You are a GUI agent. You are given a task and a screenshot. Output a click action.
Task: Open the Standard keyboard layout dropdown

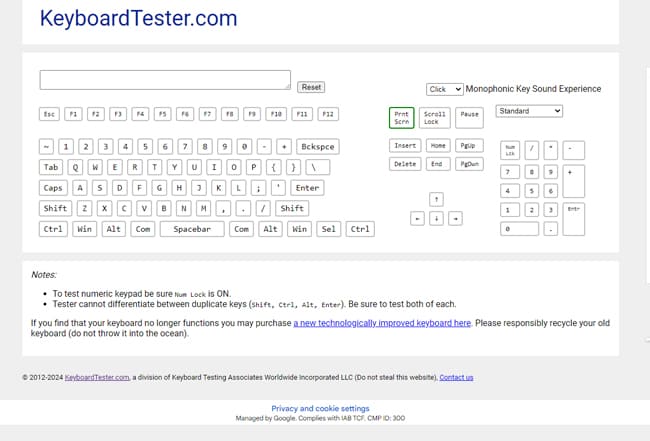tap(529, 111)
